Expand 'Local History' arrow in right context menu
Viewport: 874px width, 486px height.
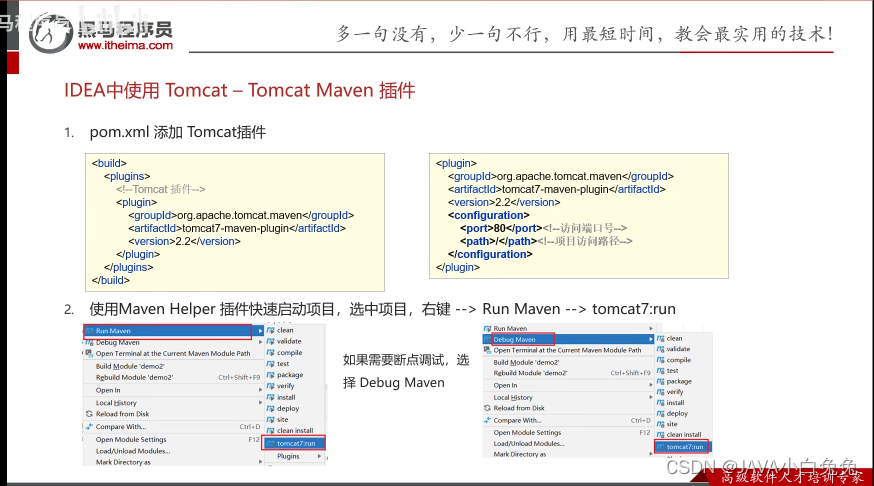coord(650,397)
